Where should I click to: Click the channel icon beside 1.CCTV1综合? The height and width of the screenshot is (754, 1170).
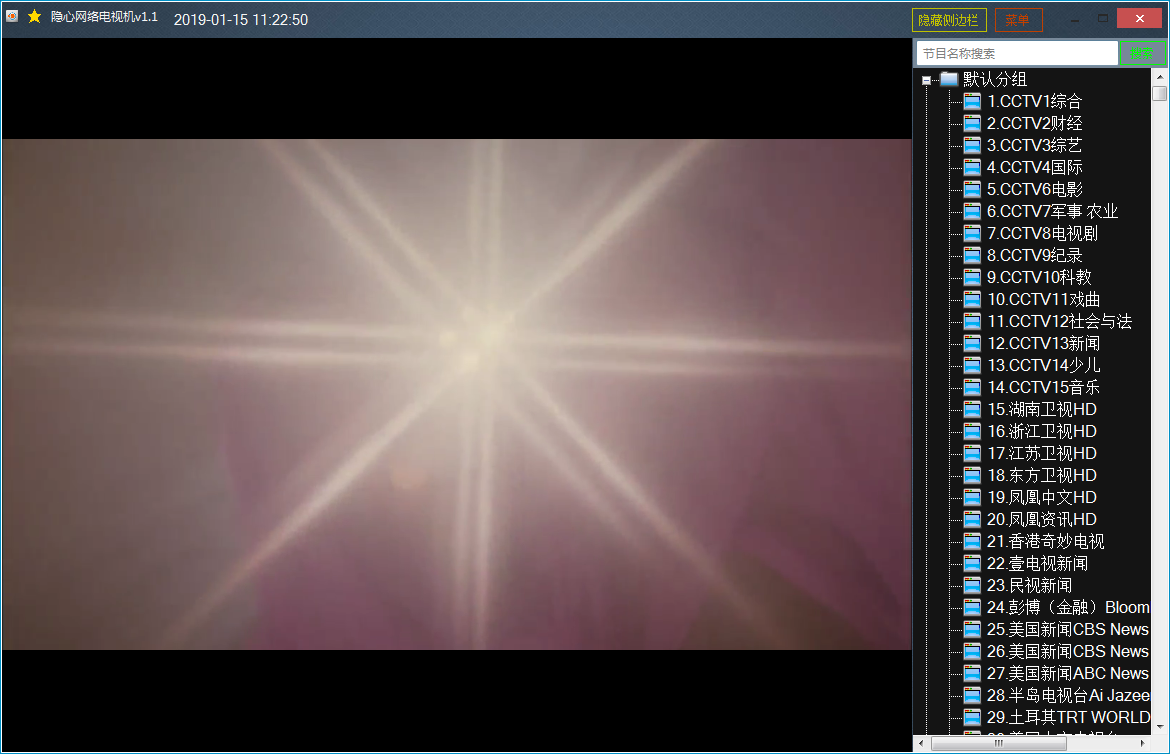[x=972, y=101]
